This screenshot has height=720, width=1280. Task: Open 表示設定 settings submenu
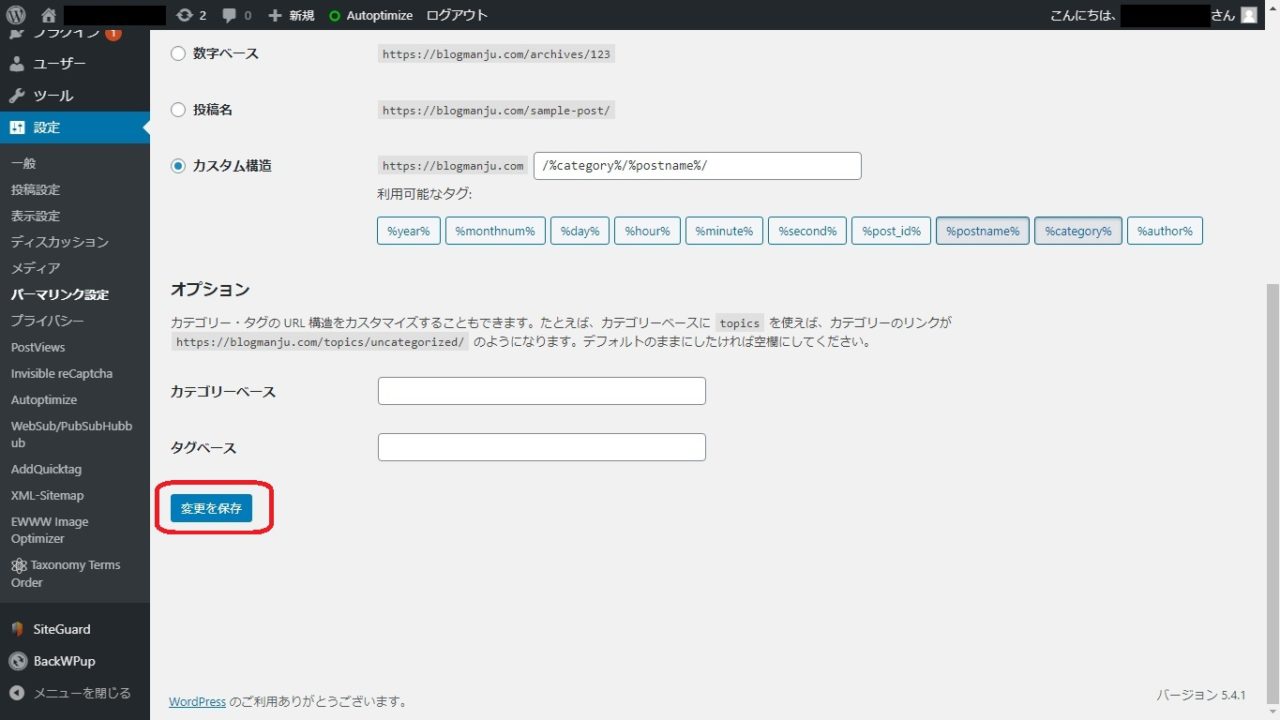tap(35, 216)
